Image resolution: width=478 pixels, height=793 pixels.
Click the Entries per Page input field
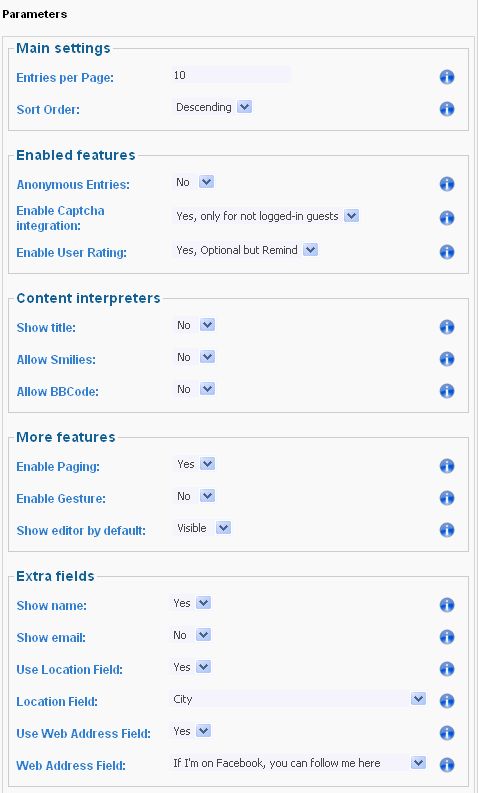pos(231,75)
